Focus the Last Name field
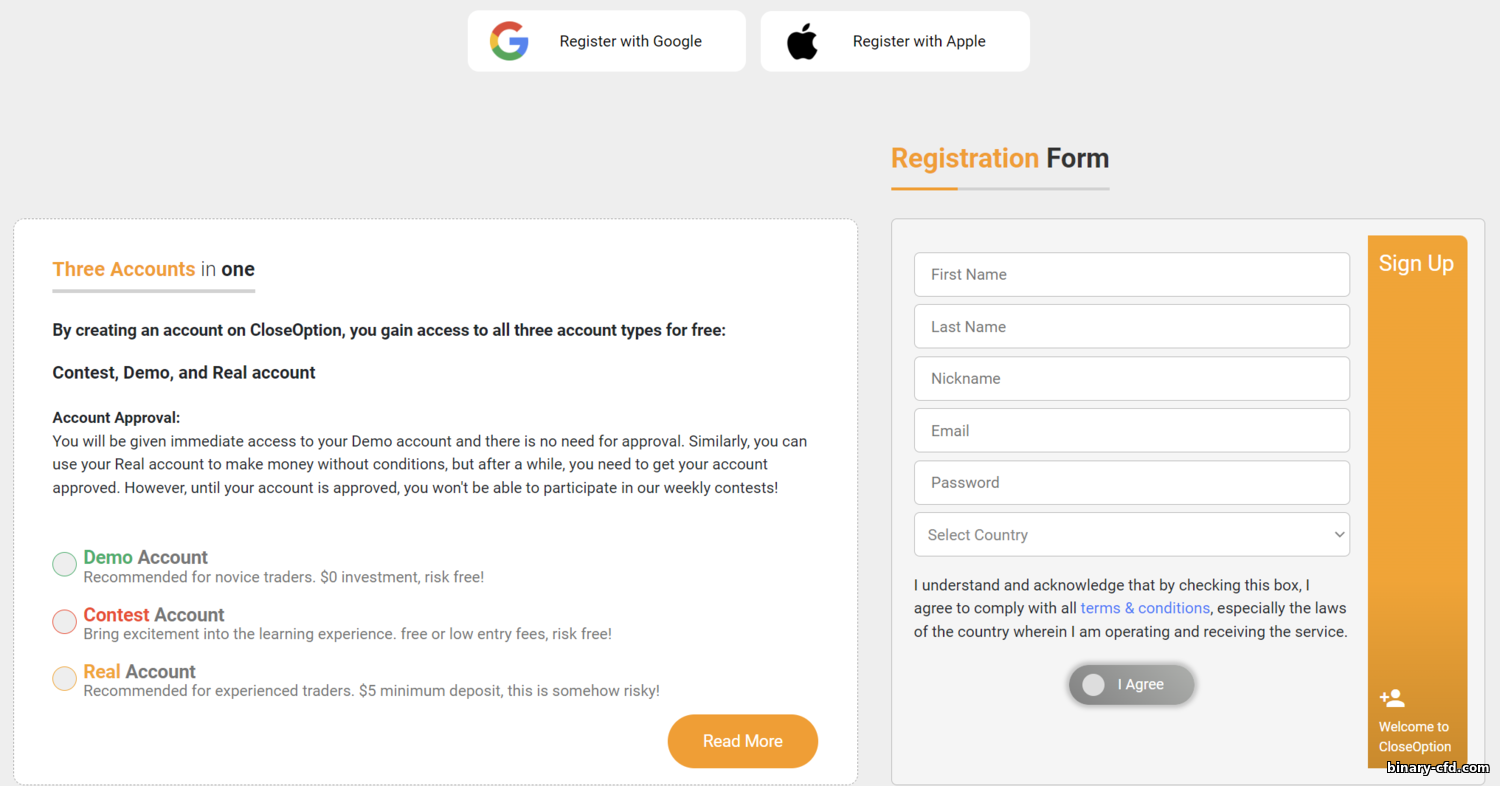Viewport: 1500px width, 786px height. click(x=1131, y=327)
